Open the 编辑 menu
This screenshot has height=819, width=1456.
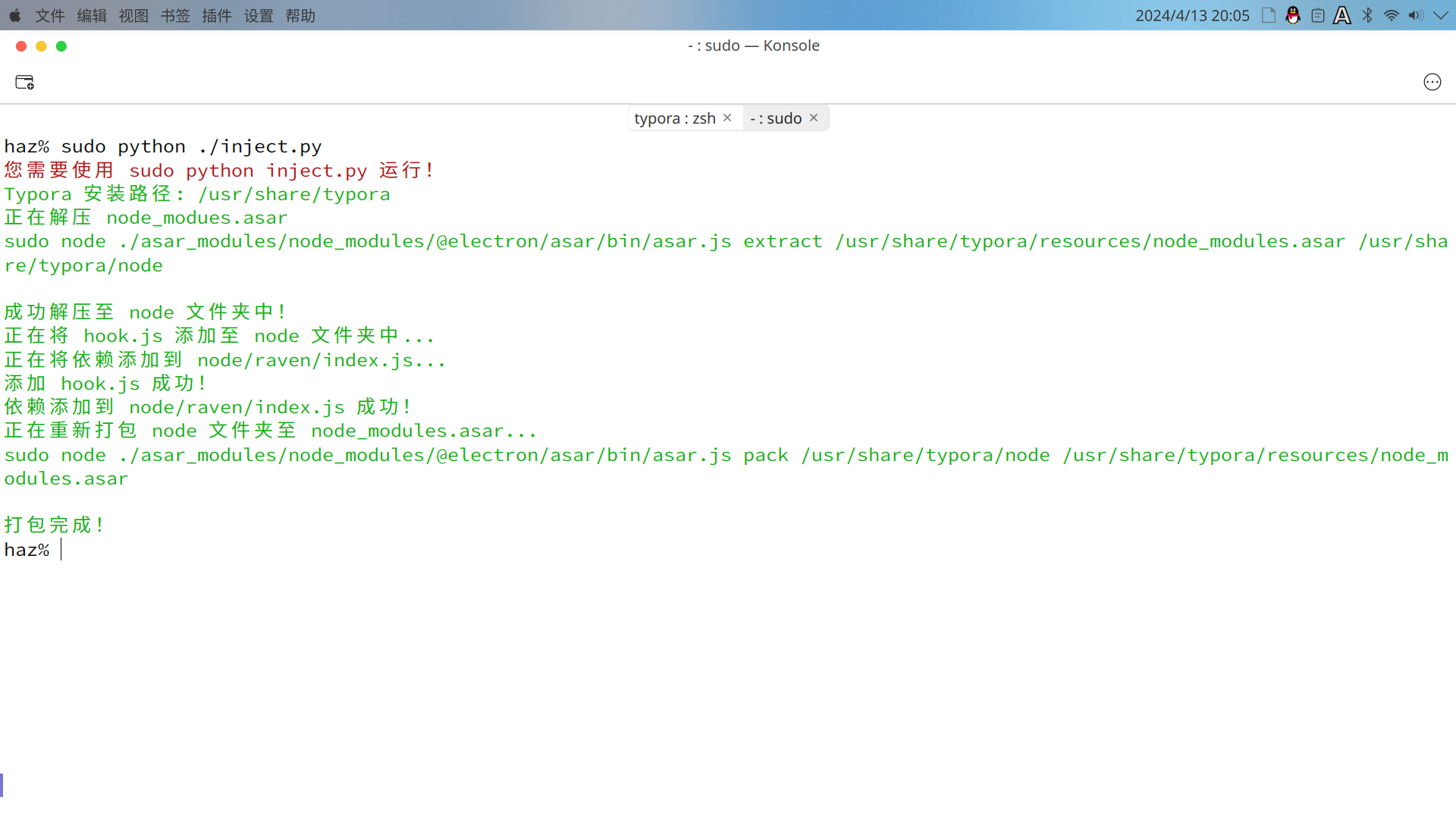(x=92, y=15)
